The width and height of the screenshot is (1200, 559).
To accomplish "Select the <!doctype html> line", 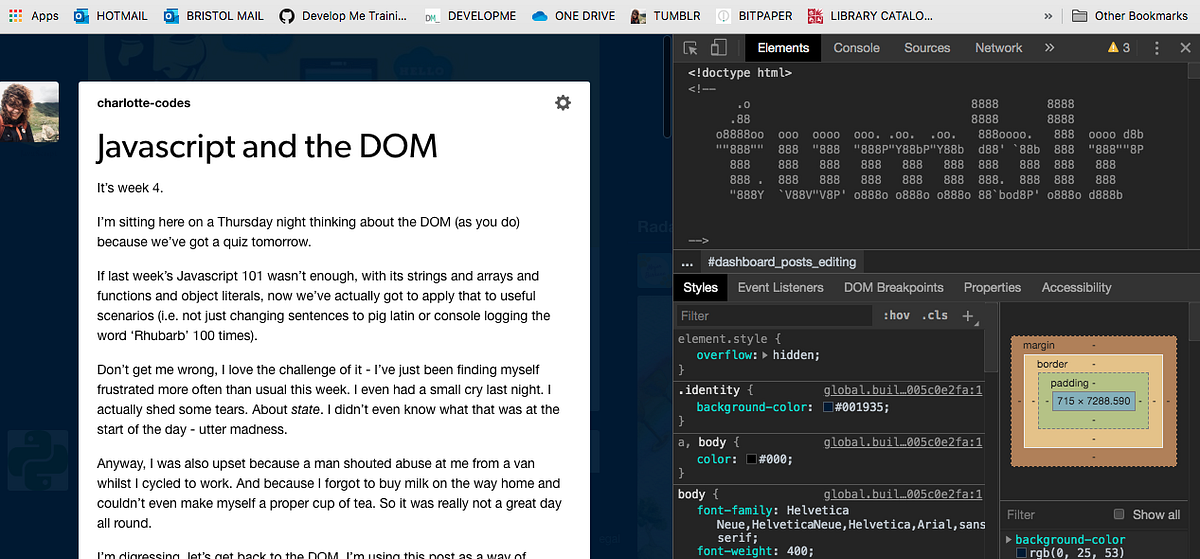I will [x=740, y=73].
